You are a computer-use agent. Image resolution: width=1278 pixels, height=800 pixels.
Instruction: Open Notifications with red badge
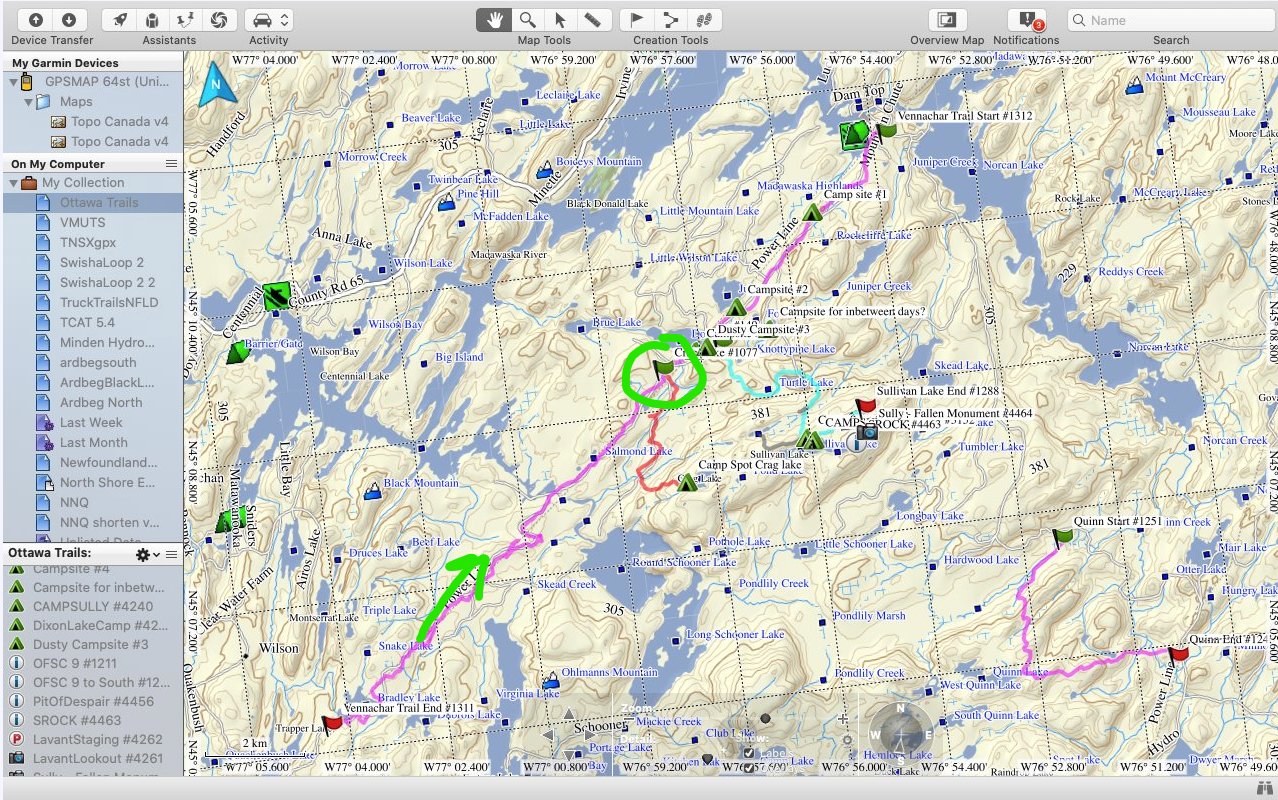tap(1026, 20)
